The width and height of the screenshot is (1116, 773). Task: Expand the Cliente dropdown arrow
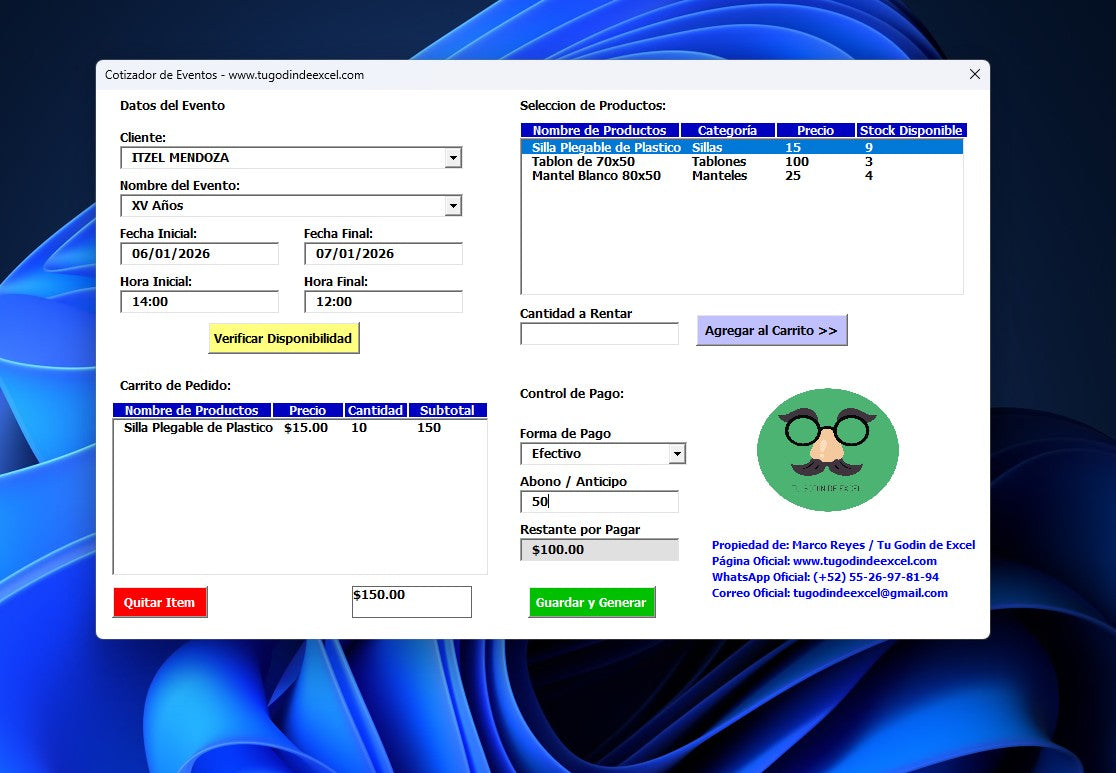point(453,158)
